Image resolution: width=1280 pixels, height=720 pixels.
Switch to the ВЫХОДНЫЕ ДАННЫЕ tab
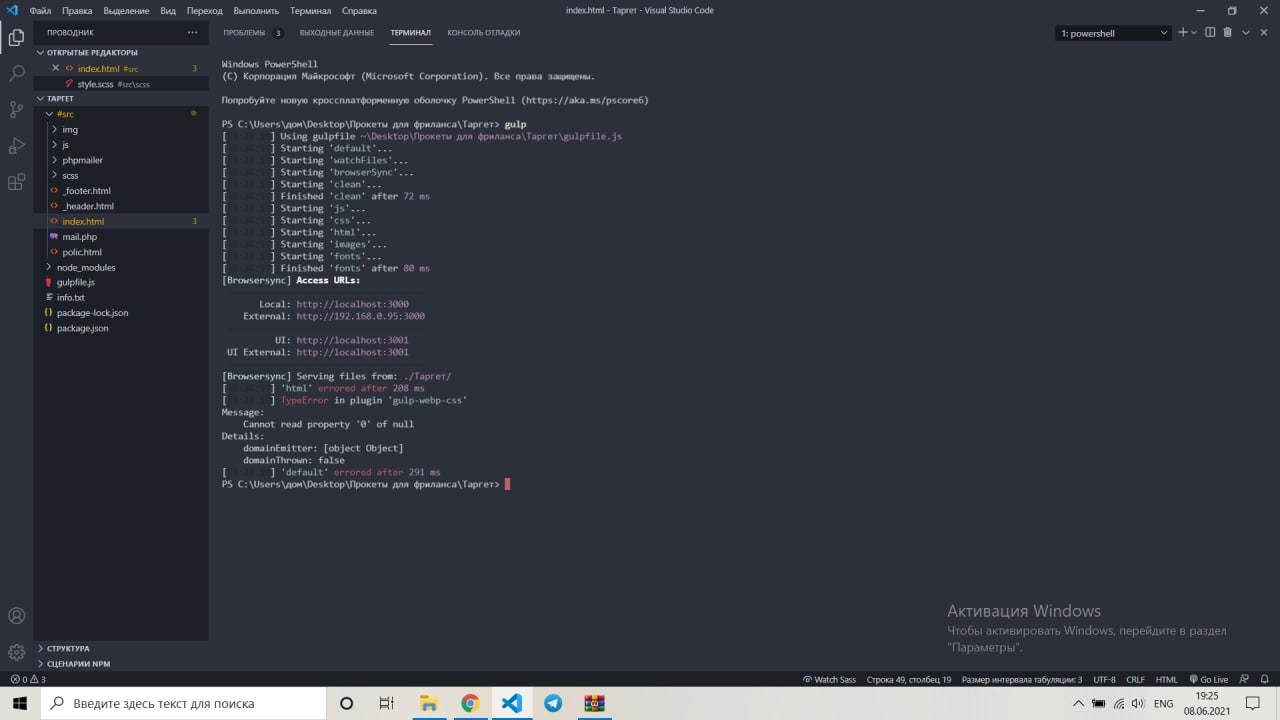pyautogui.click(x=337, y=33)
